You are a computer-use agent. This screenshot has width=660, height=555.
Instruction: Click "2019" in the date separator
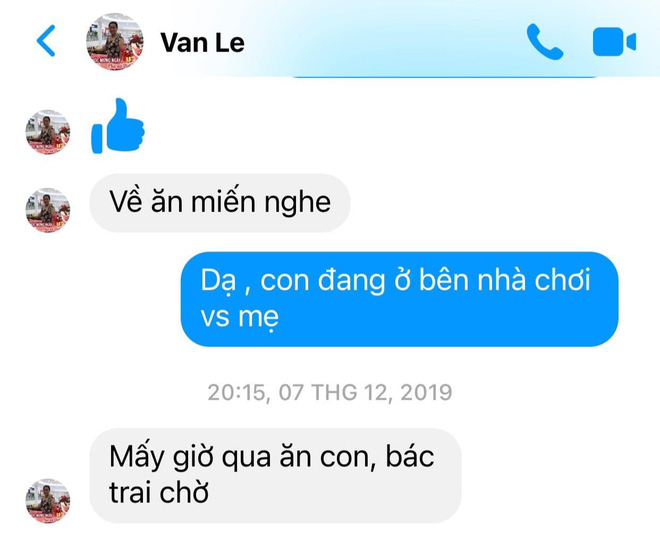(426, 392)
